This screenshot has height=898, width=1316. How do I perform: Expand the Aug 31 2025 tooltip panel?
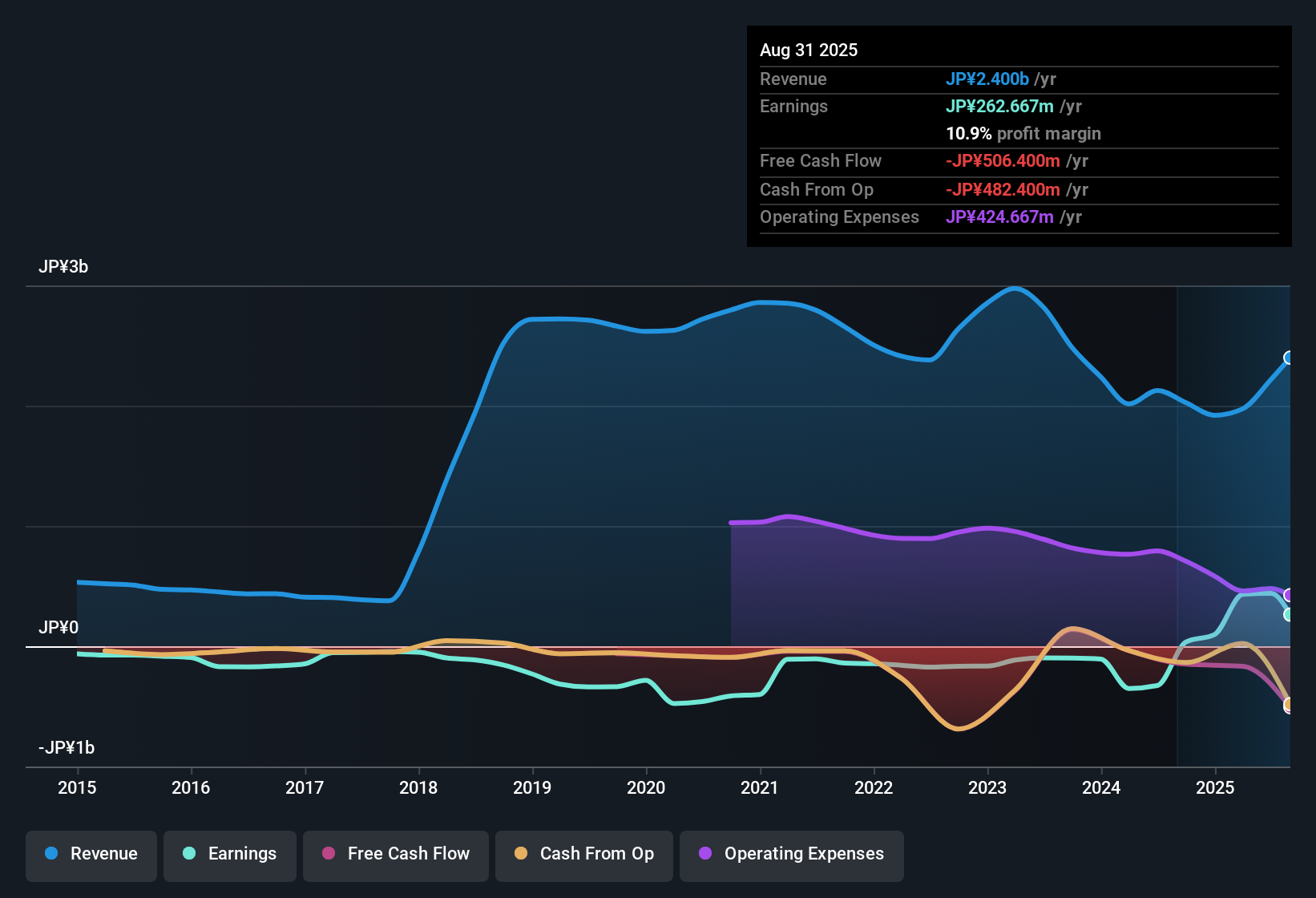(x=1018, y=136)
